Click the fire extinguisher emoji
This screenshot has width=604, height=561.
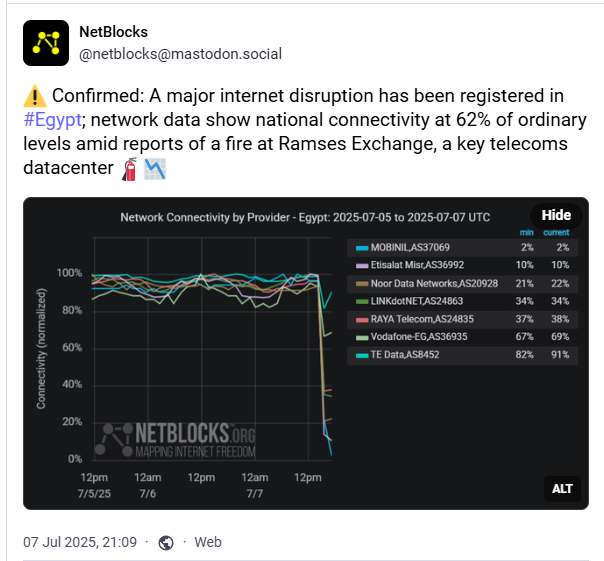(x=130, y=169)
